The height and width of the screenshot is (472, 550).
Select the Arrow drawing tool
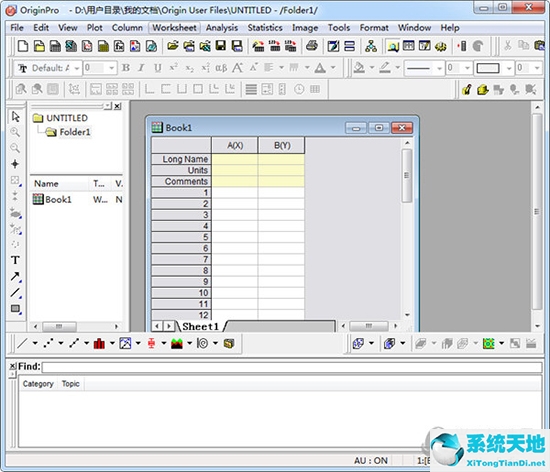pos(15,276)
